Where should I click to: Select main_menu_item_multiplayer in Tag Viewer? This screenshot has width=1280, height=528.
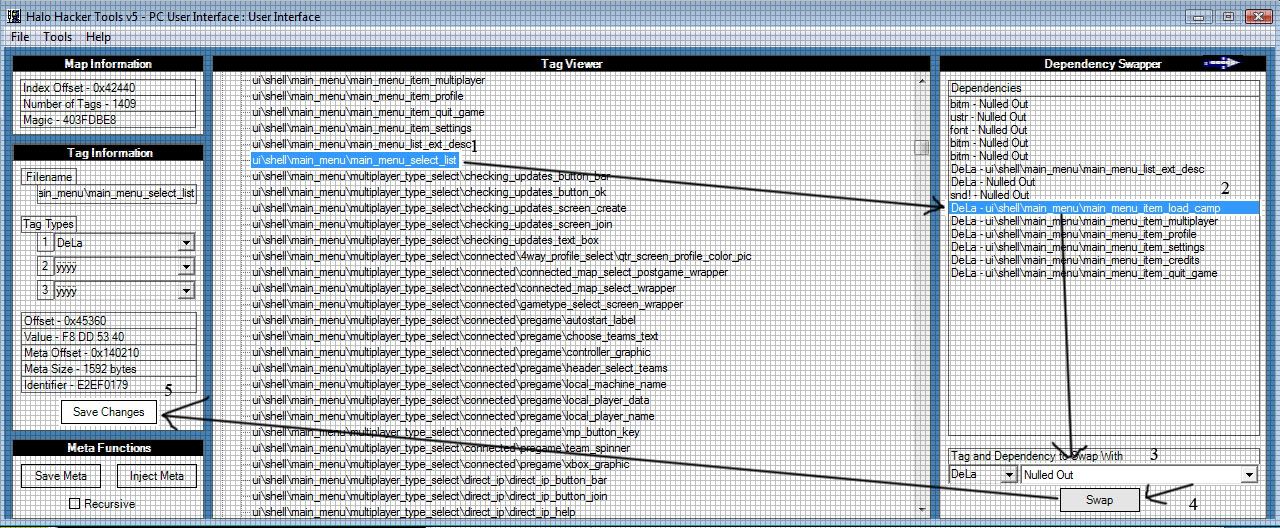coord(368,80)
